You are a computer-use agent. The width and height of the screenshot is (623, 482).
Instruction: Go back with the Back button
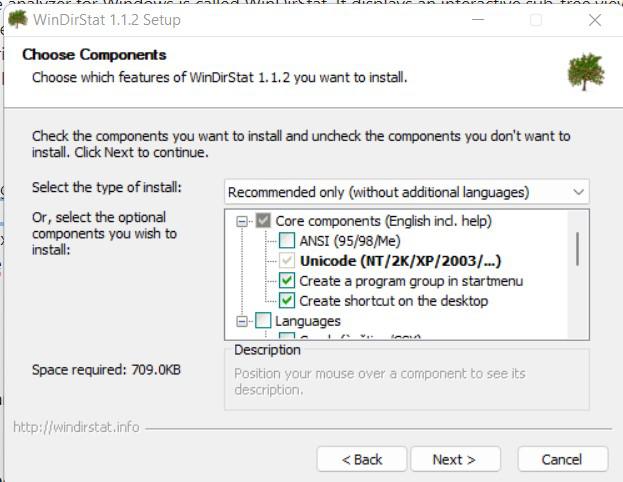pos(362,459)
